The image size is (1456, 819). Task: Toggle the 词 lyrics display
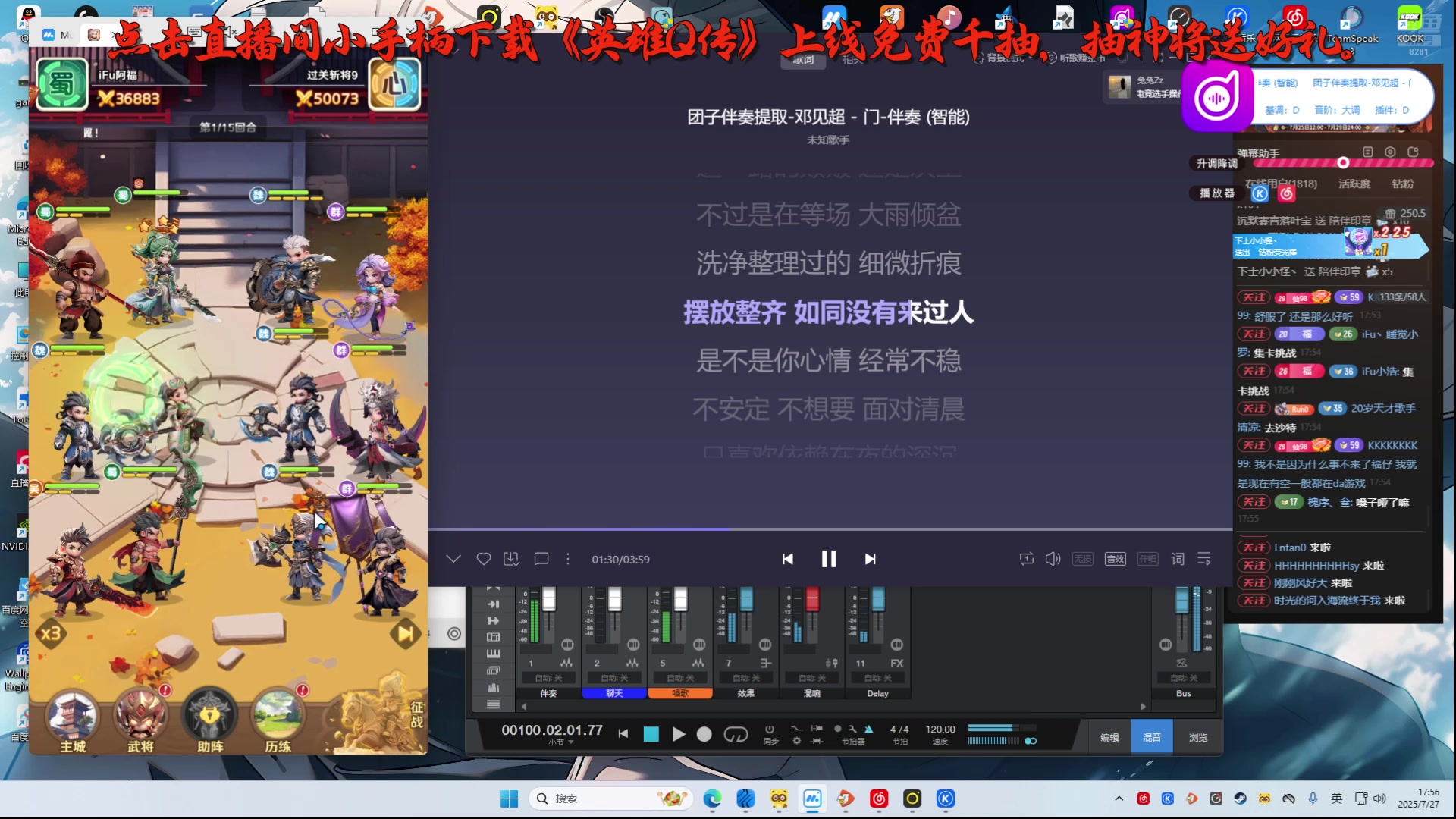tap(1177, 559)
